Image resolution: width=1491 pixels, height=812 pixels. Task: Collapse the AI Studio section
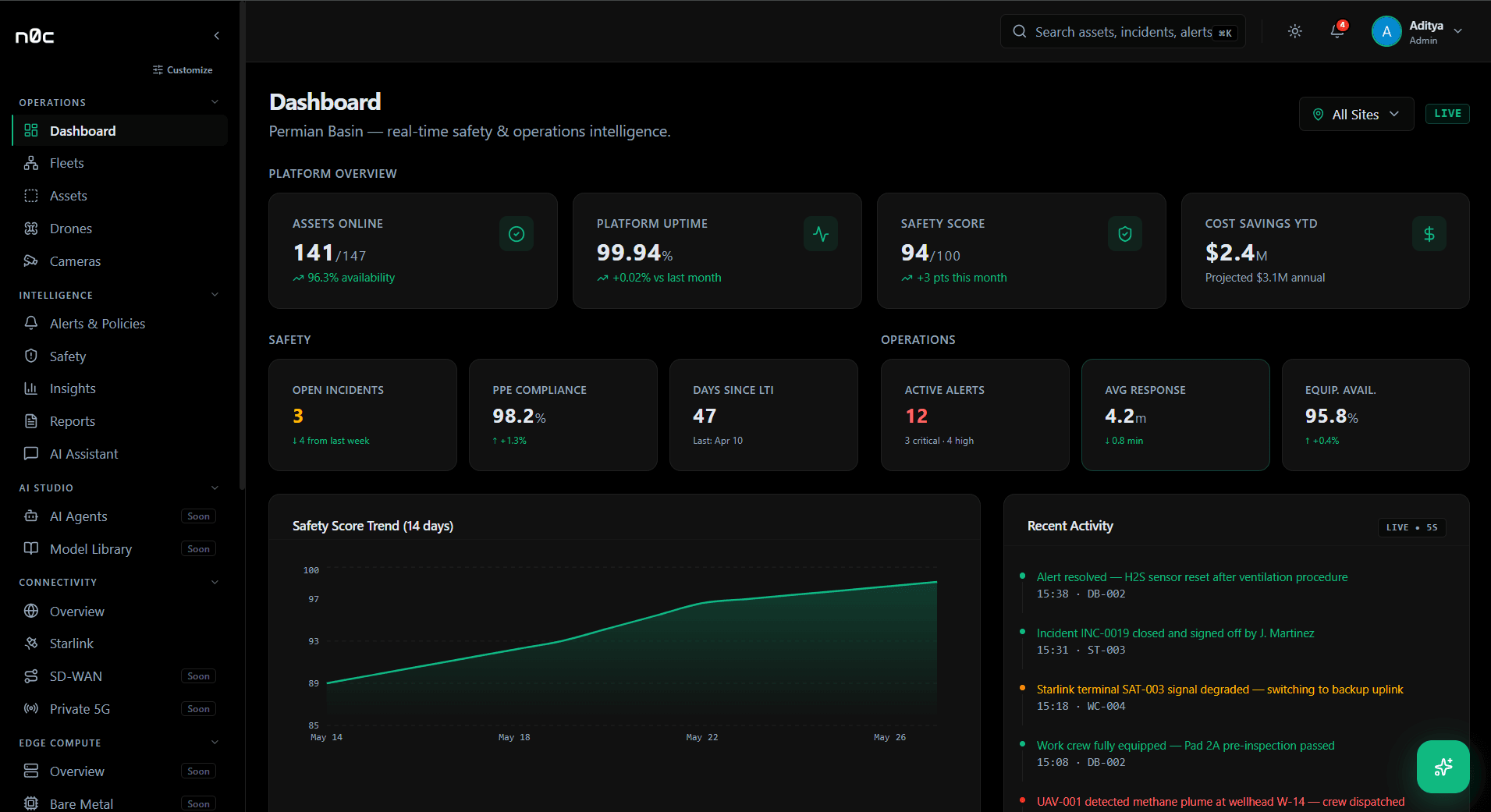click(215, 488)
